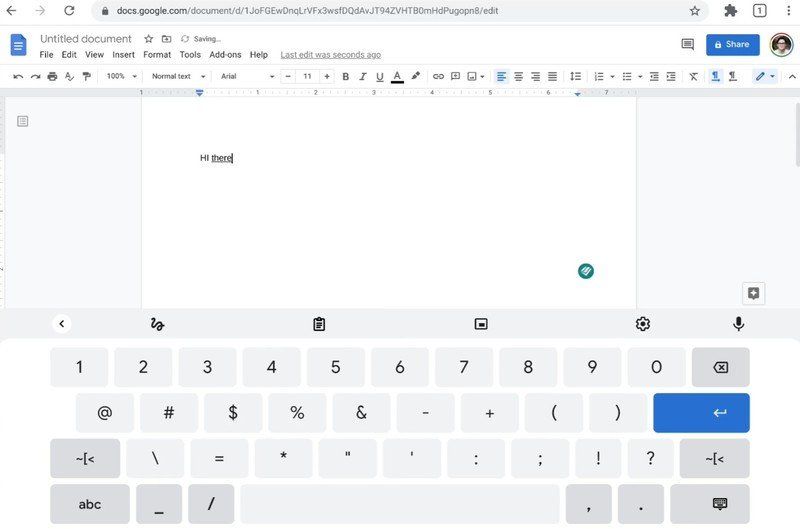Reload the browser page
The height and width of the screenshot is (529, 800).
pos(69,11)
